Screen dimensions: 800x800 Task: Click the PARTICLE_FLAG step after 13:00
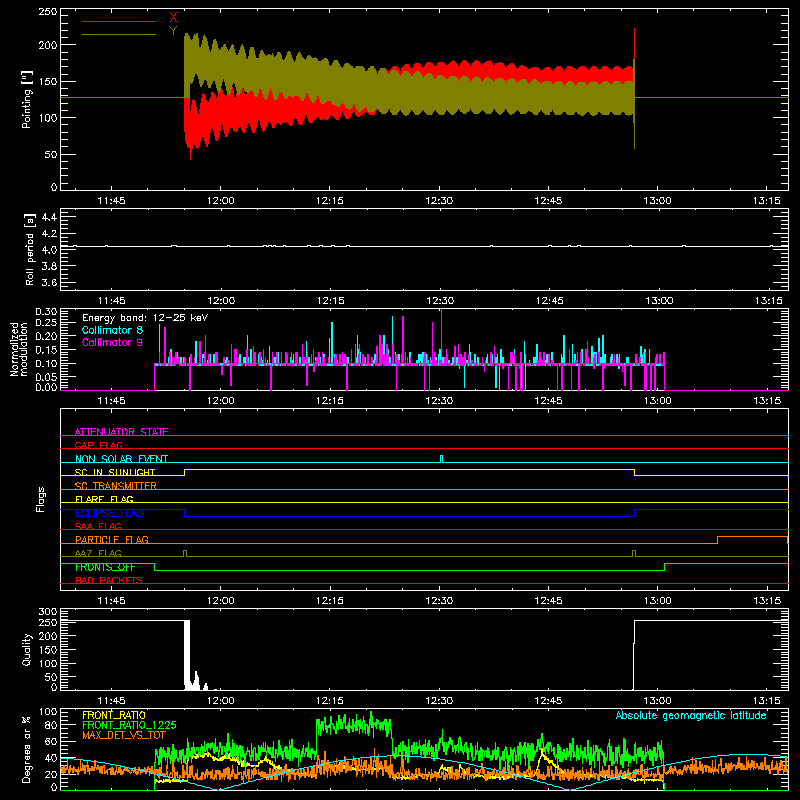point(717,540)
